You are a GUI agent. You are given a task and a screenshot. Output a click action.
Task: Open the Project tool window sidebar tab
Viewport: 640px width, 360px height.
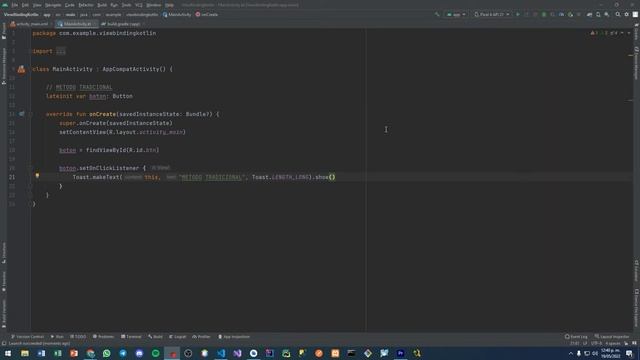click(x=4, y=31)
